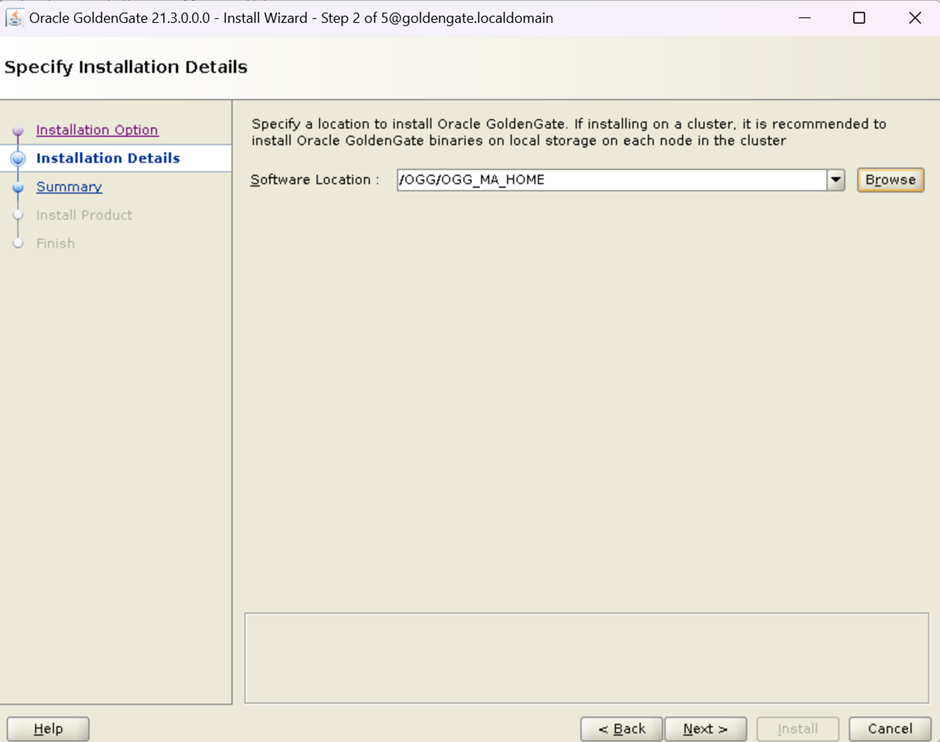Expand the Software Location dropdown arrow

[x=836, y=180]
